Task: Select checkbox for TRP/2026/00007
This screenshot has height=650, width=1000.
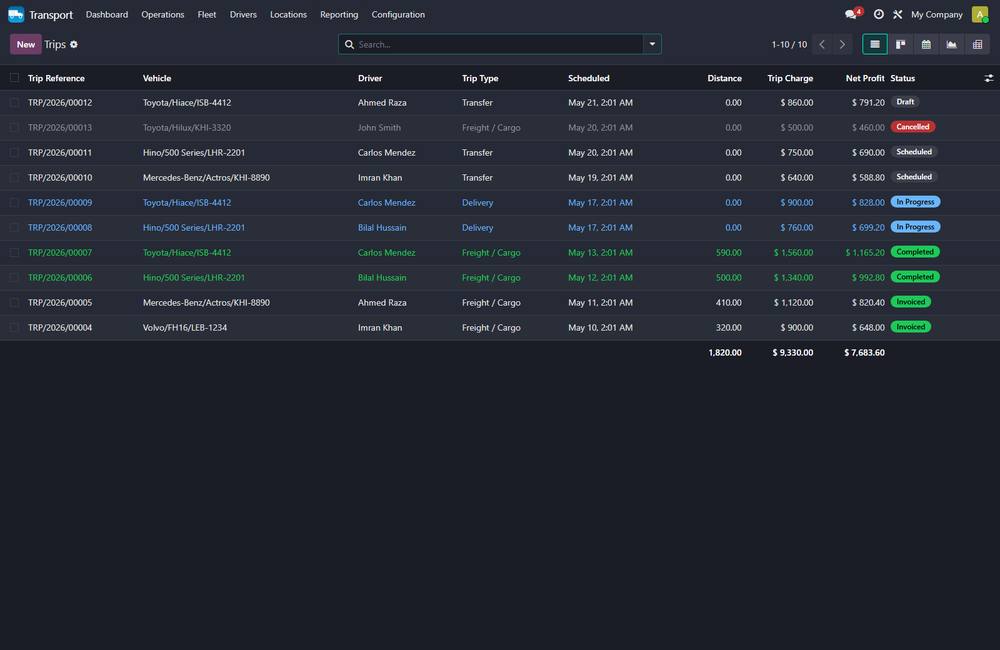Action: (x=14, y=253)
